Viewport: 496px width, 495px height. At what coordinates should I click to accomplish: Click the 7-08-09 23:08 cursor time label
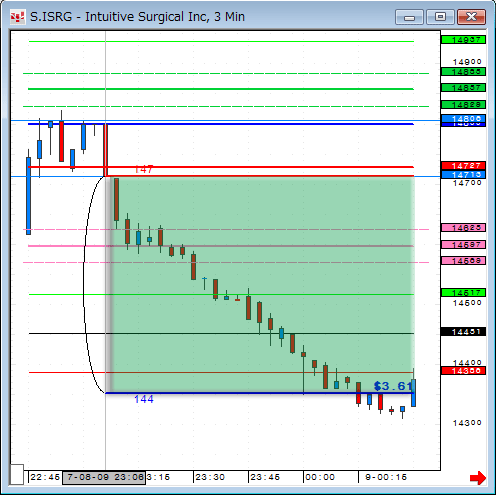click(104, 477)
